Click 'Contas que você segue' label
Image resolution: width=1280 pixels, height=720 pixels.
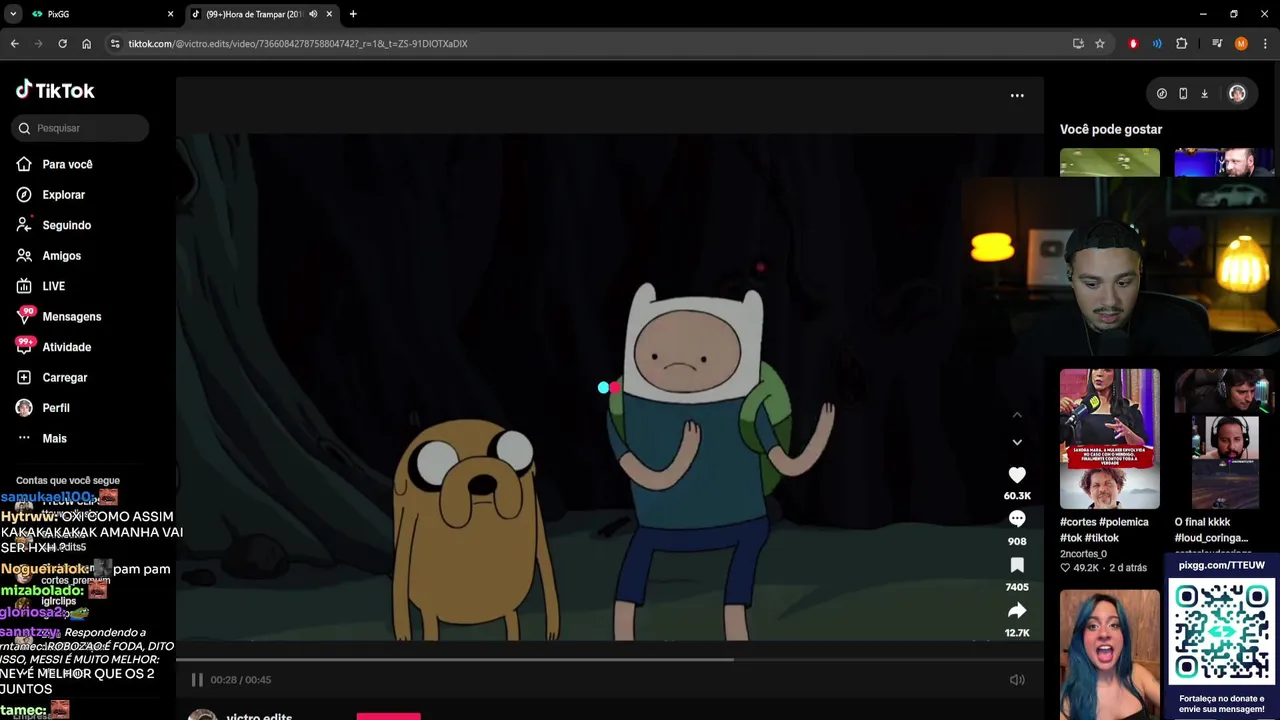click(x=67, y=480)
